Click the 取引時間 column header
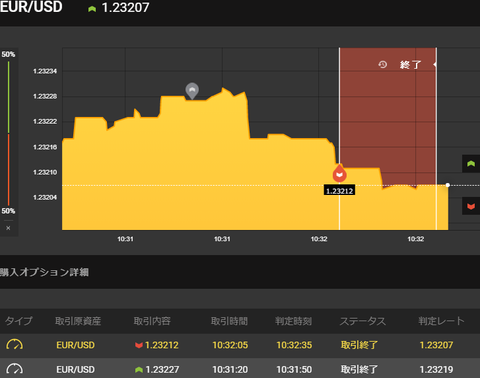The height and width of the screenshot is (378, 480). [x=229, y=321]
